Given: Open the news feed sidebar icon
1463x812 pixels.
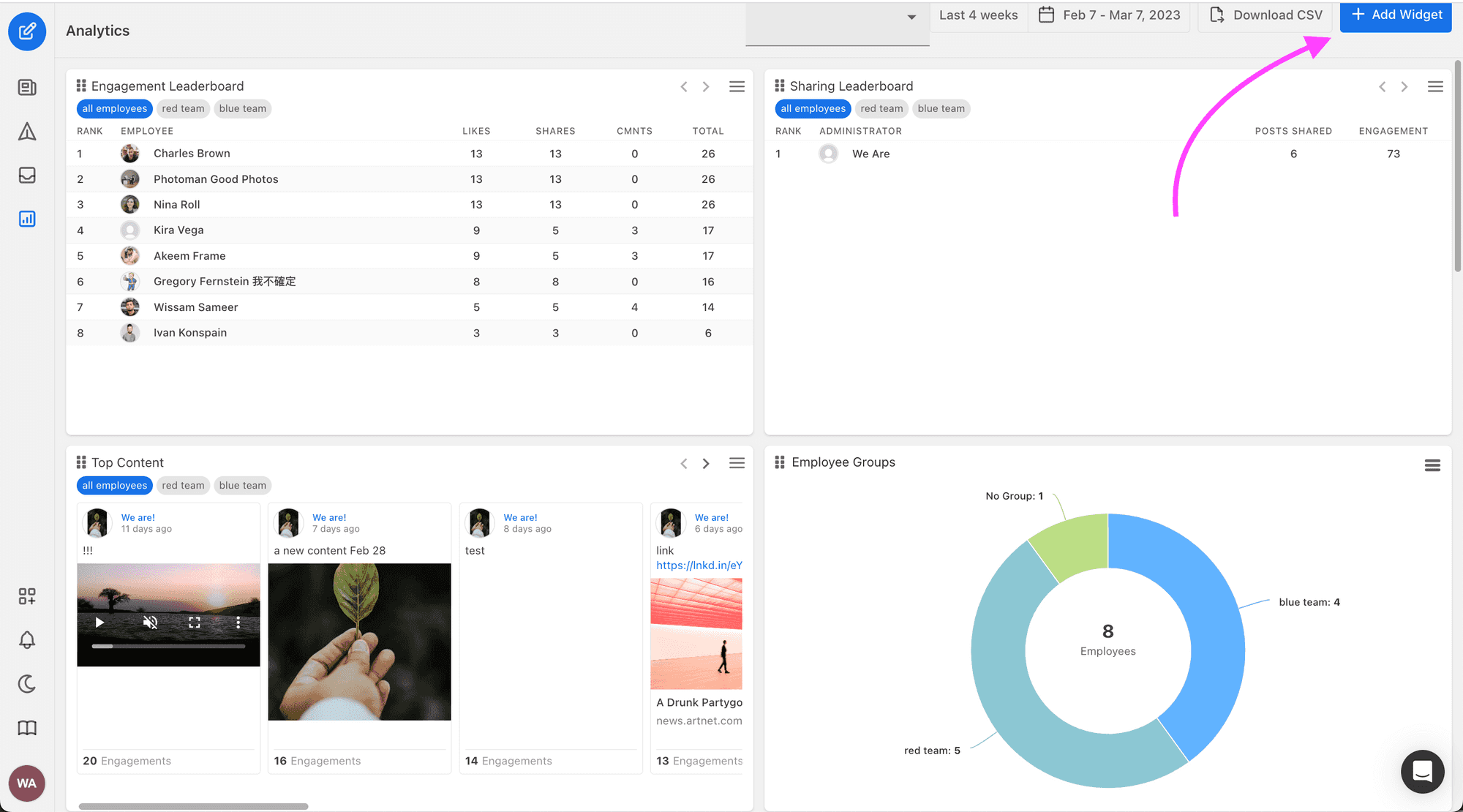Looking at the screenshot, I should tap(27, 88).
